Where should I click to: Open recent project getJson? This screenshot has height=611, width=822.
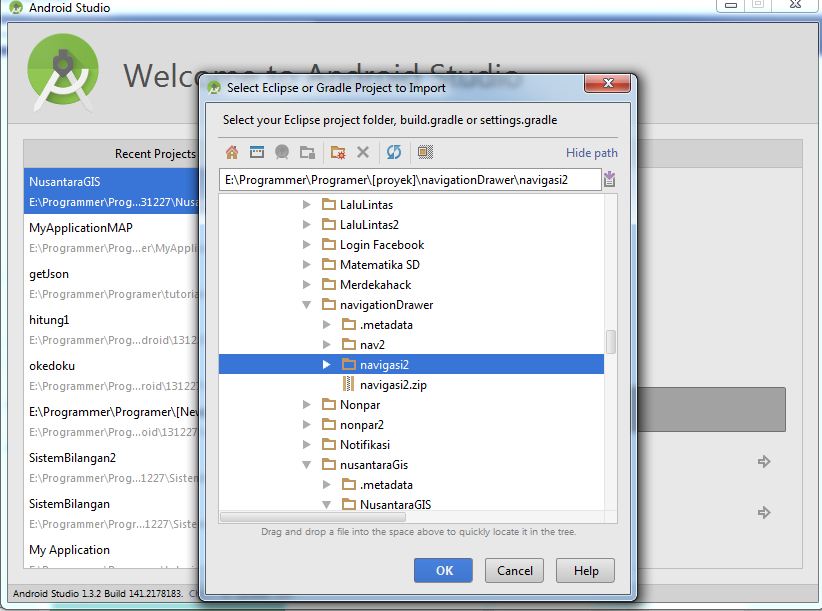point(112,283)
